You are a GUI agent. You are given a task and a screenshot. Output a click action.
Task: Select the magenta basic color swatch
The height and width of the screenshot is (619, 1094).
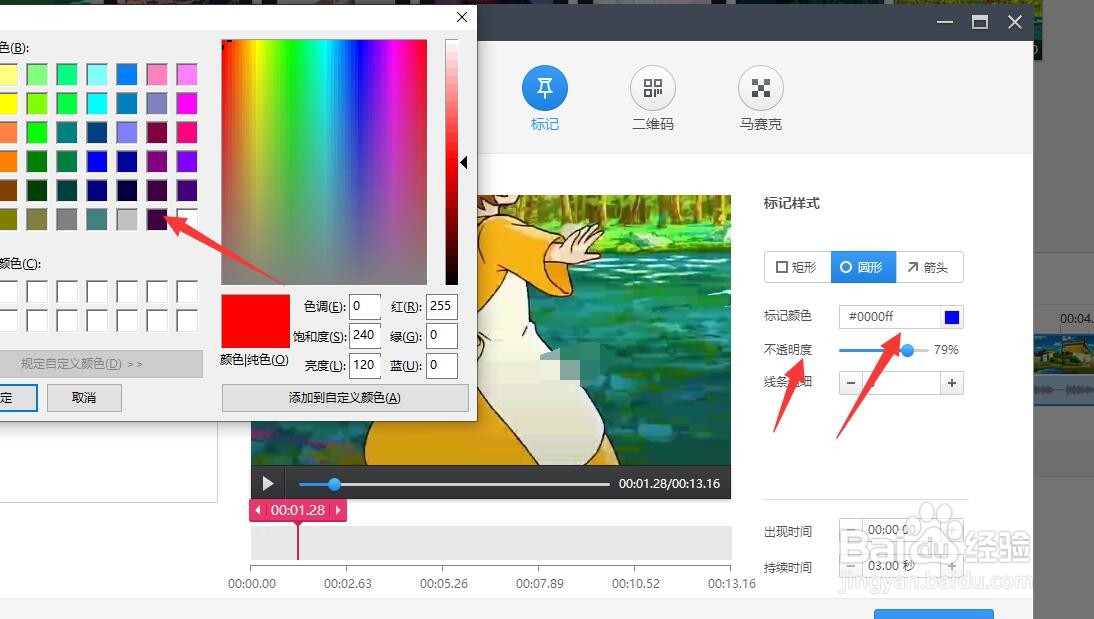[187, 103]
